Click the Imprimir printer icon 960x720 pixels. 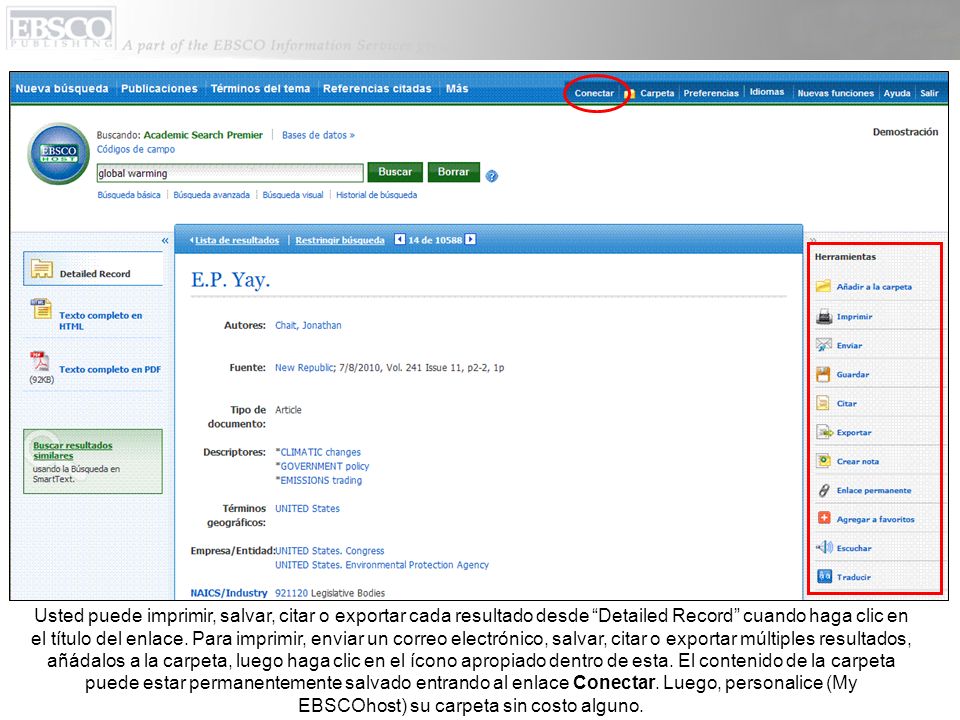click(824, 317)
